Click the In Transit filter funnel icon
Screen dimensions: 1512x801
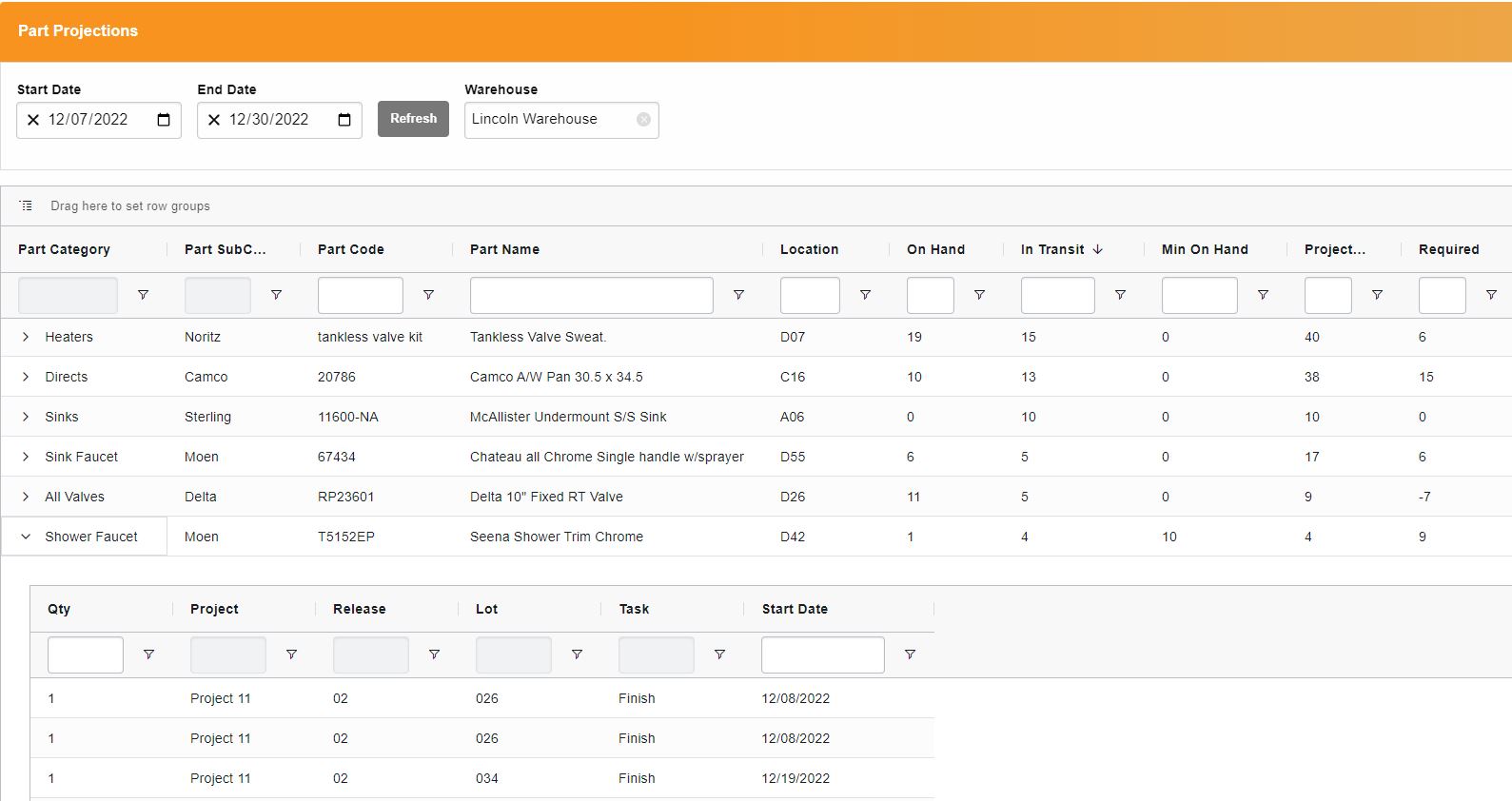(1120, 295)
